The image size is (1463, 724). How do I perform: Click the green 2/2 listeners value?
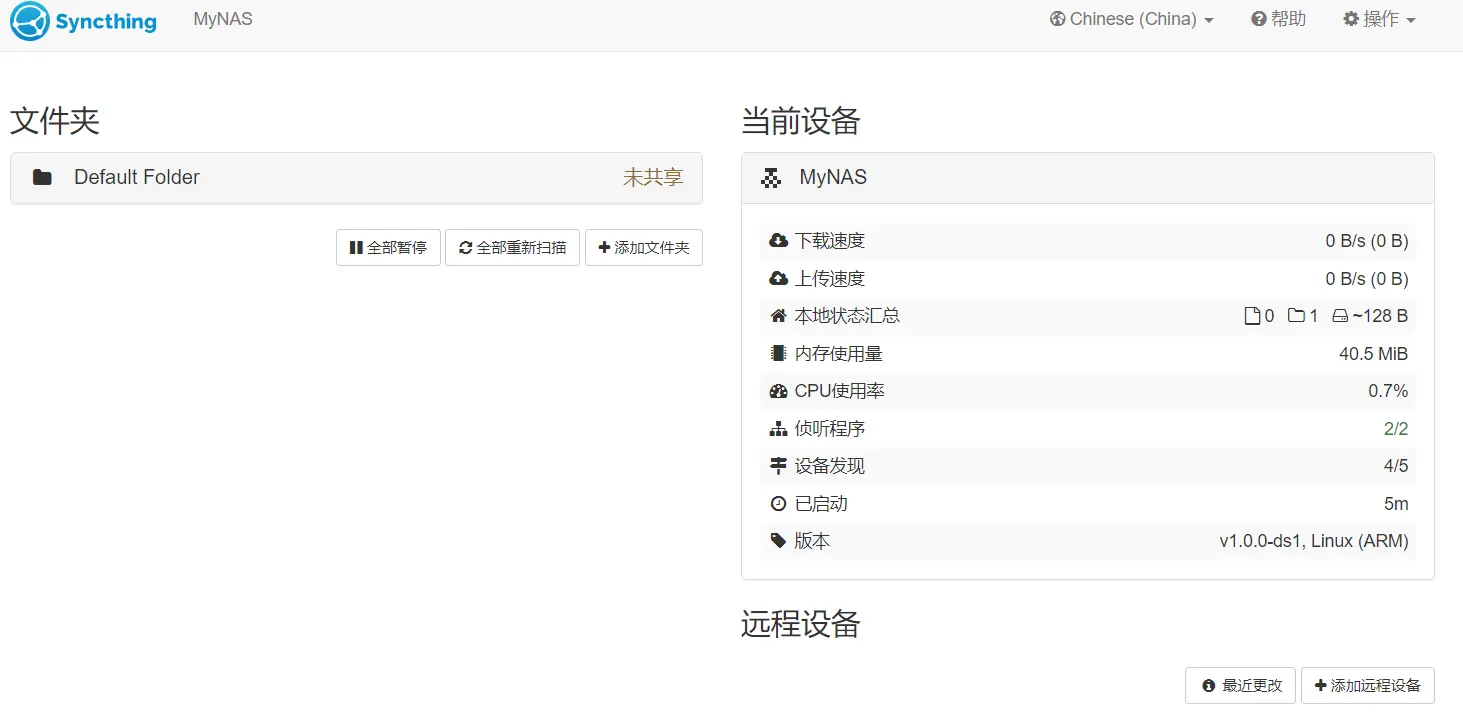[1396, 429]
